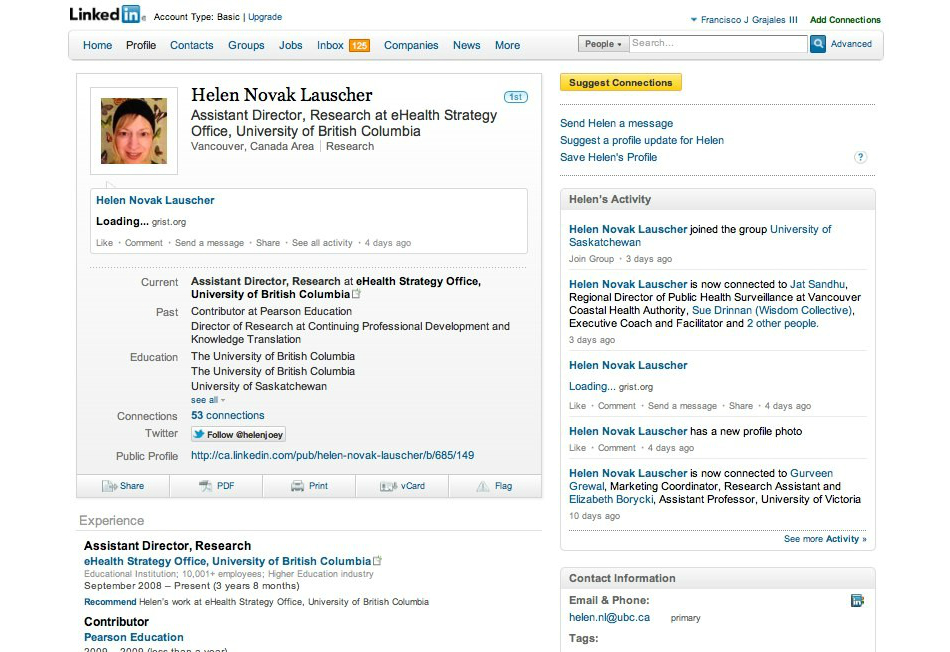Open the People search type dropdown
This screenshot has height=652, width=950.
coord(603,44)
